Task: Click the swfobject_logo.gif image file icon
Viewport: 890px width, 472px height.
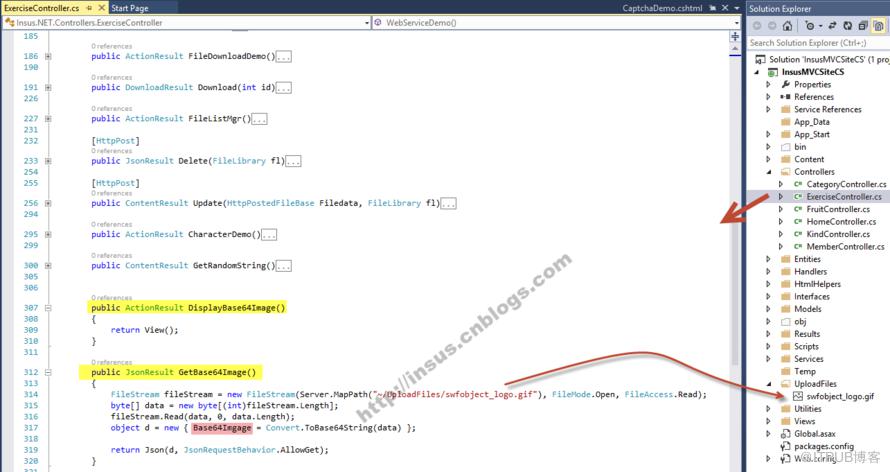Action: [x=798, y=397]
